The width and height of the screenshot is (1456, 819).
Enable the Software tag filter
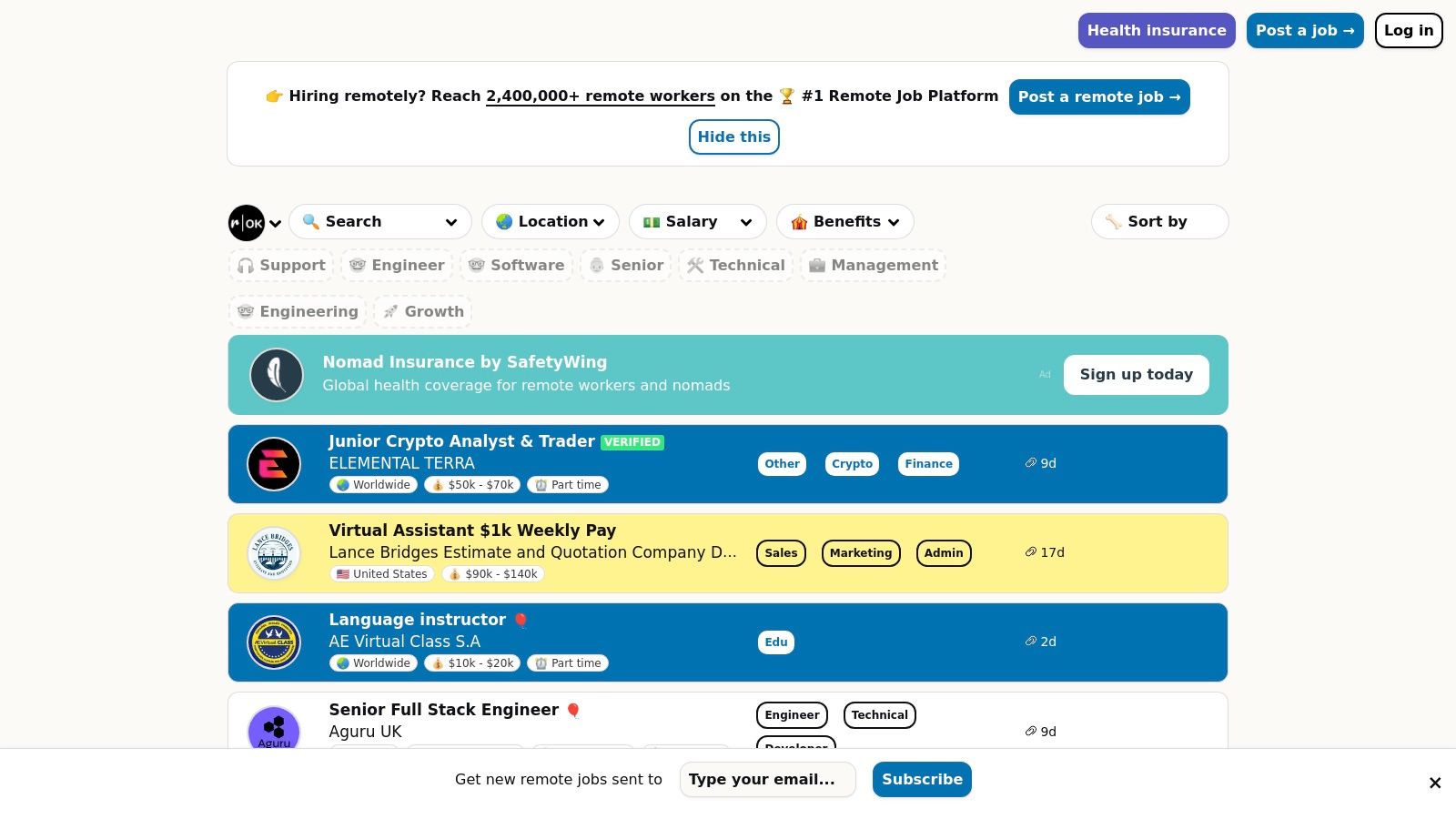[516, 266]
